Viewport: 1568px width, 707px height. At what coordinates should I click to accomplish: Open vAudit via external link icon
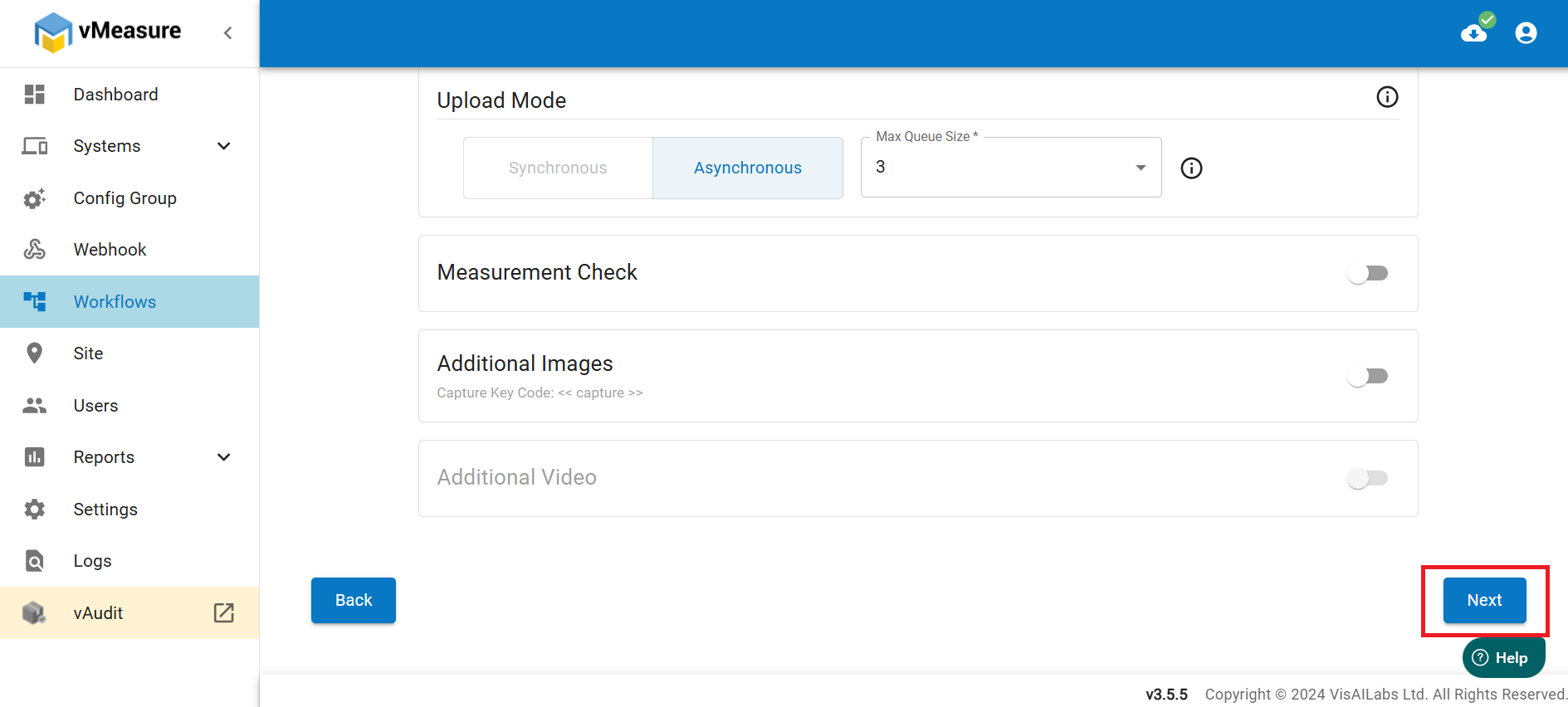click(224, 613)
